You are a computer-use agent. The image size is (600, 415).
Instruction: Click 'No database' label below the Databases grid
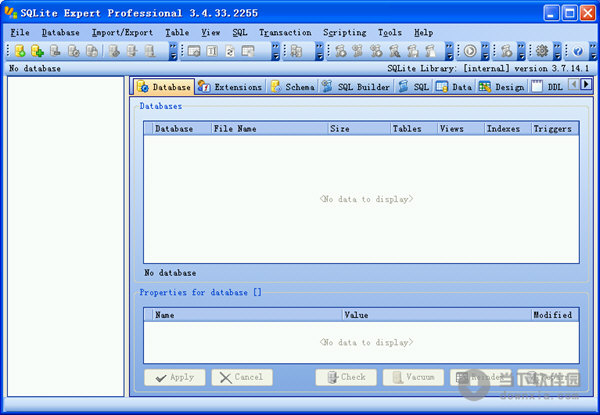[170, 273]
